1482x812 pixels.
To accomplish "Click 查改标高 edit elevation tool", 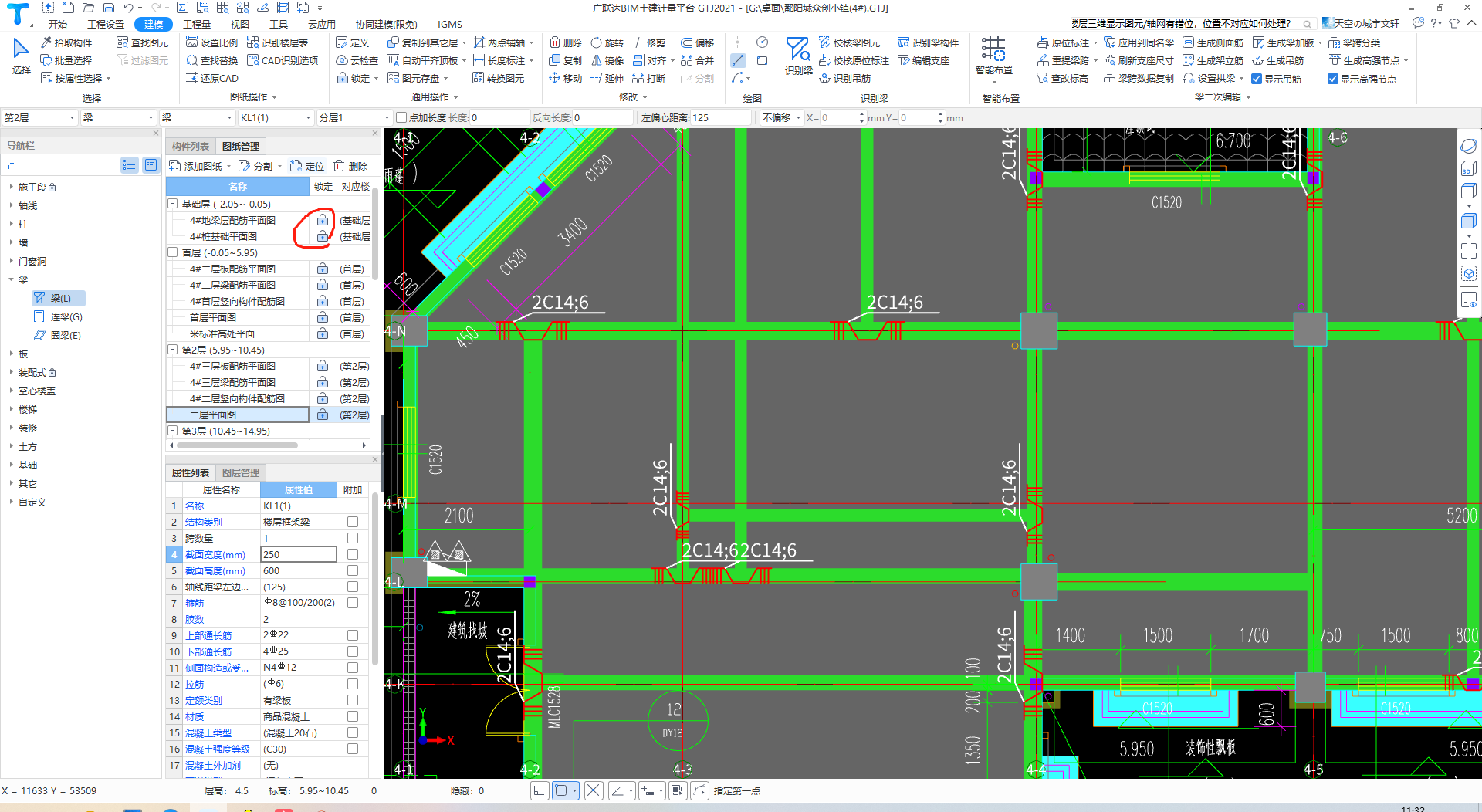I will tap(1063, 78).
